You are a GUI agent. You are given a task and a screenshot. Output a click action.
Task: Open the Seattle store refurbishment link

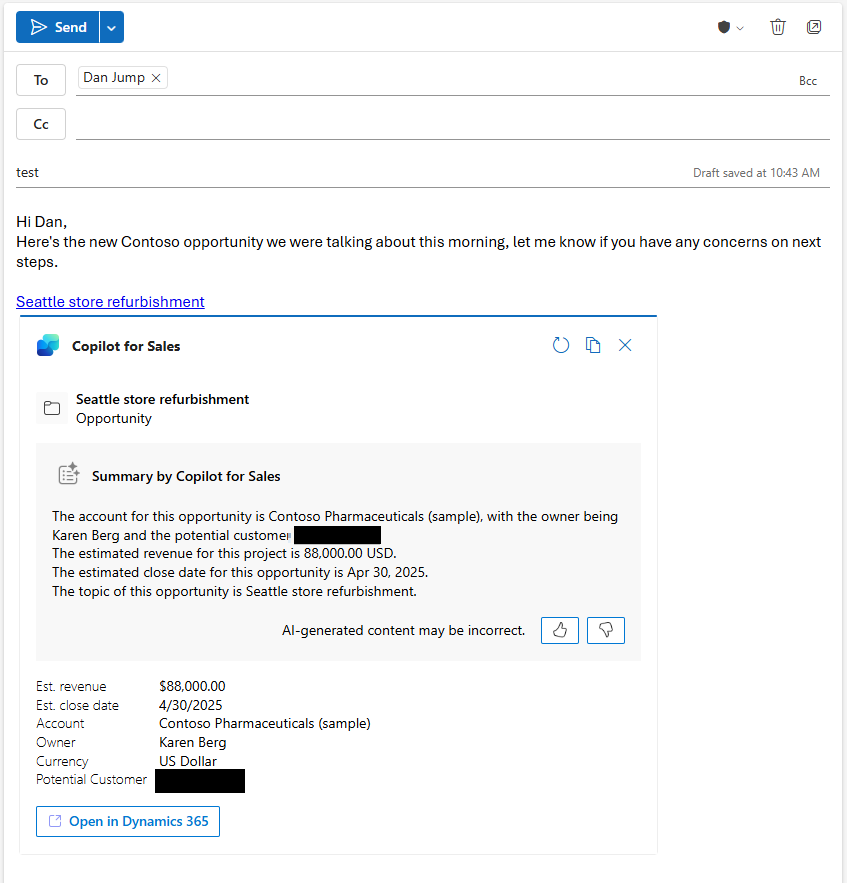coord(110,302)
